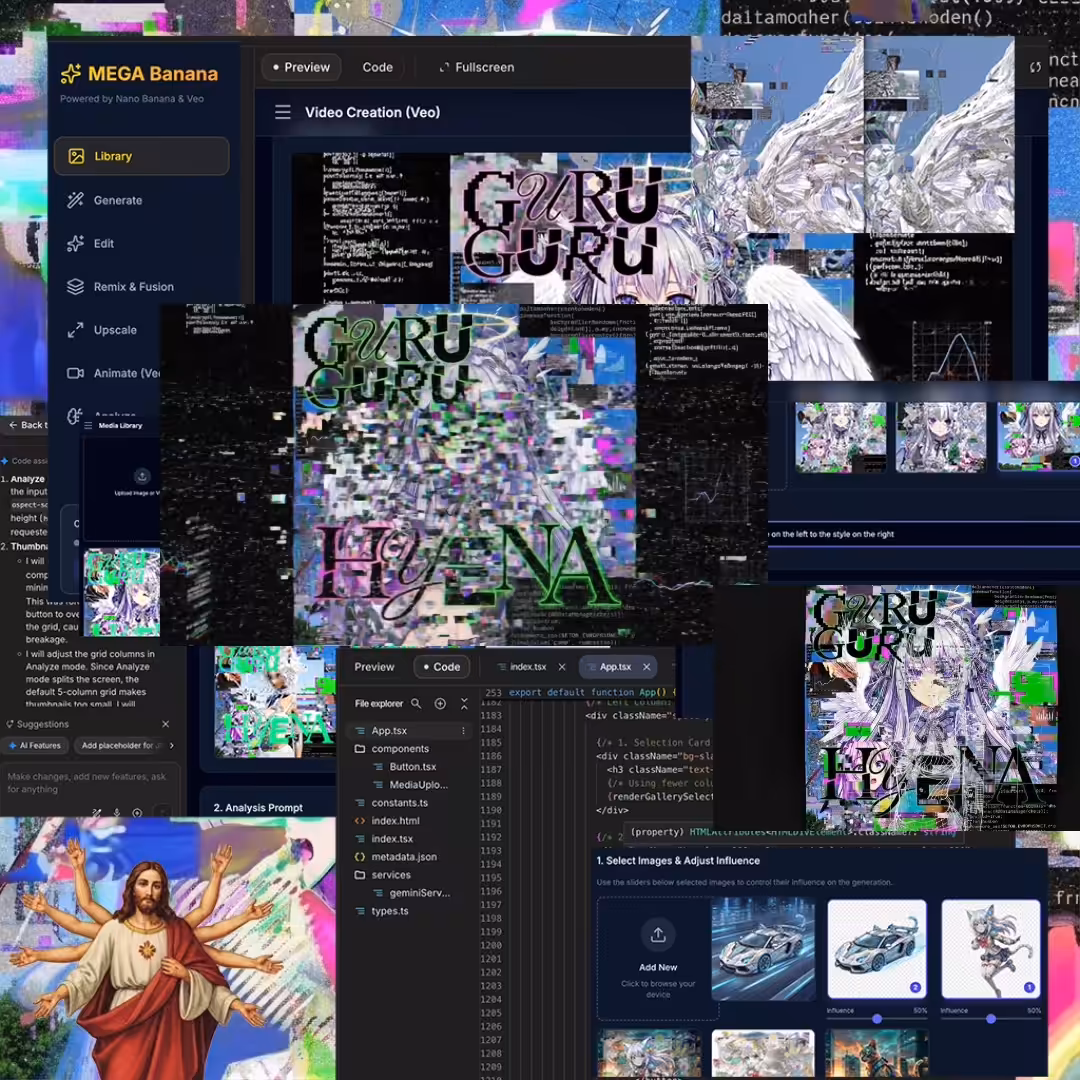The height and width of the screenshot is (1080, 1080).
Task: Open the Edit sparkle tool in sidebar
Action: pyautogui.click(x=75, y=244)
